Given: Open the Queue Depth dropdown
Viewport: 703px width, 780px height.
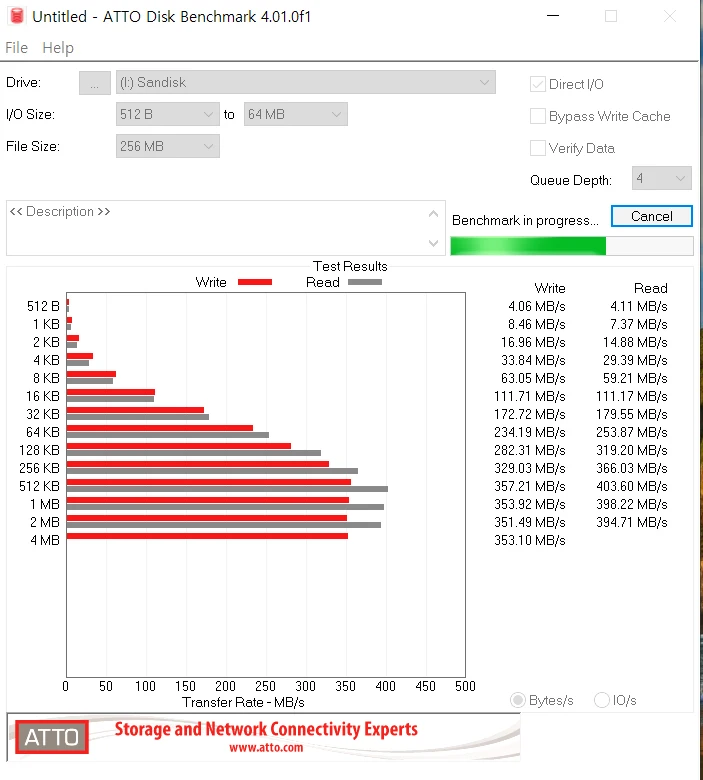Looking at the screenshot, I should pos(662,178).
